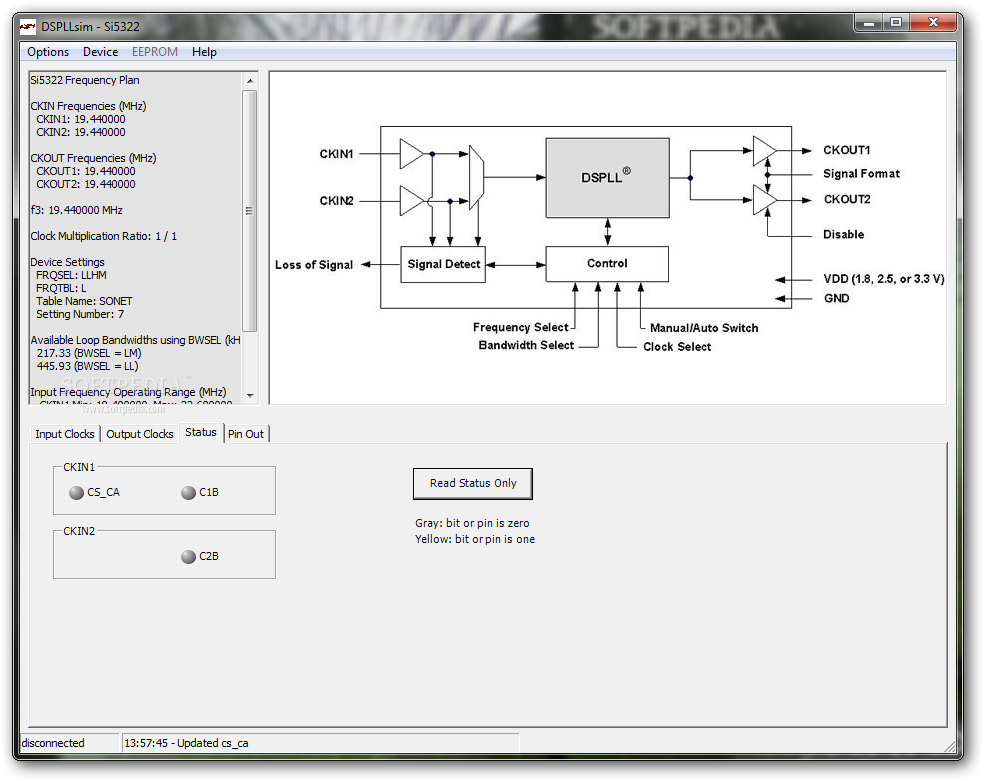Screen dimensions: 984x781
Task: Click the 'FRQSEL: LLHM' setting line
Action: pos(71,275)
